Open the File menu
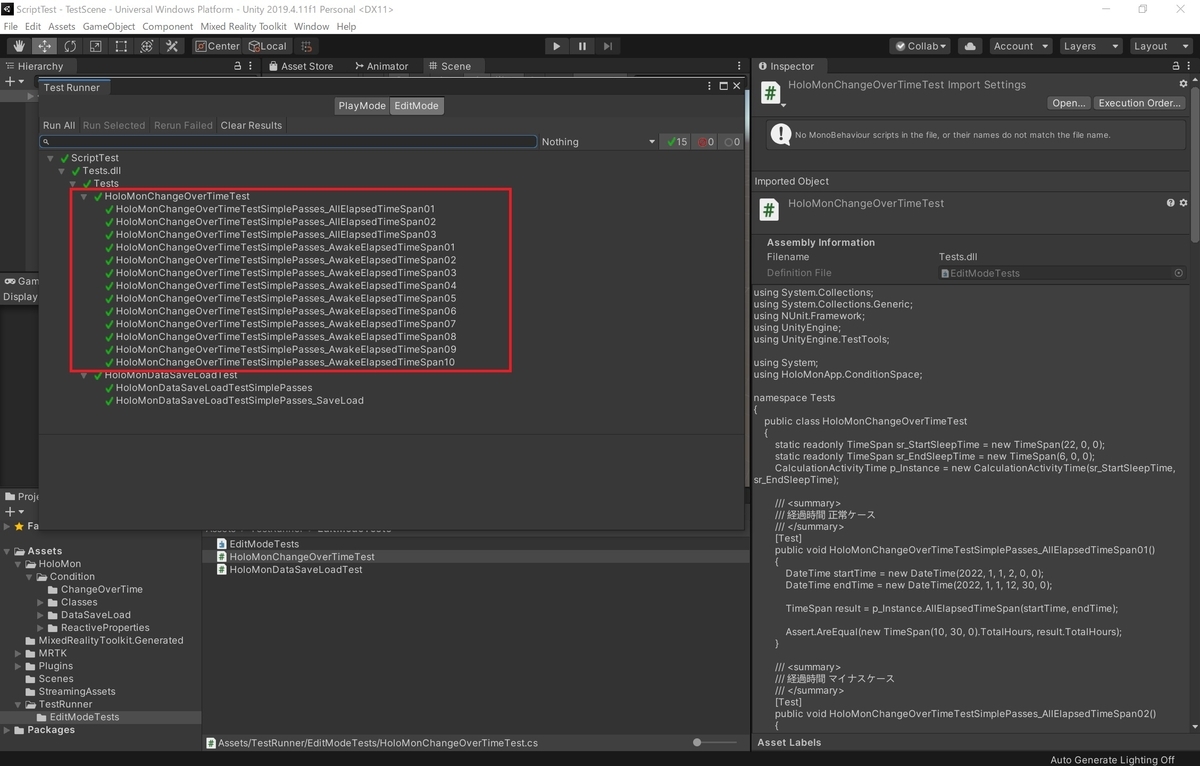Viewport: 1200px width, 766px height. point(11,26)
